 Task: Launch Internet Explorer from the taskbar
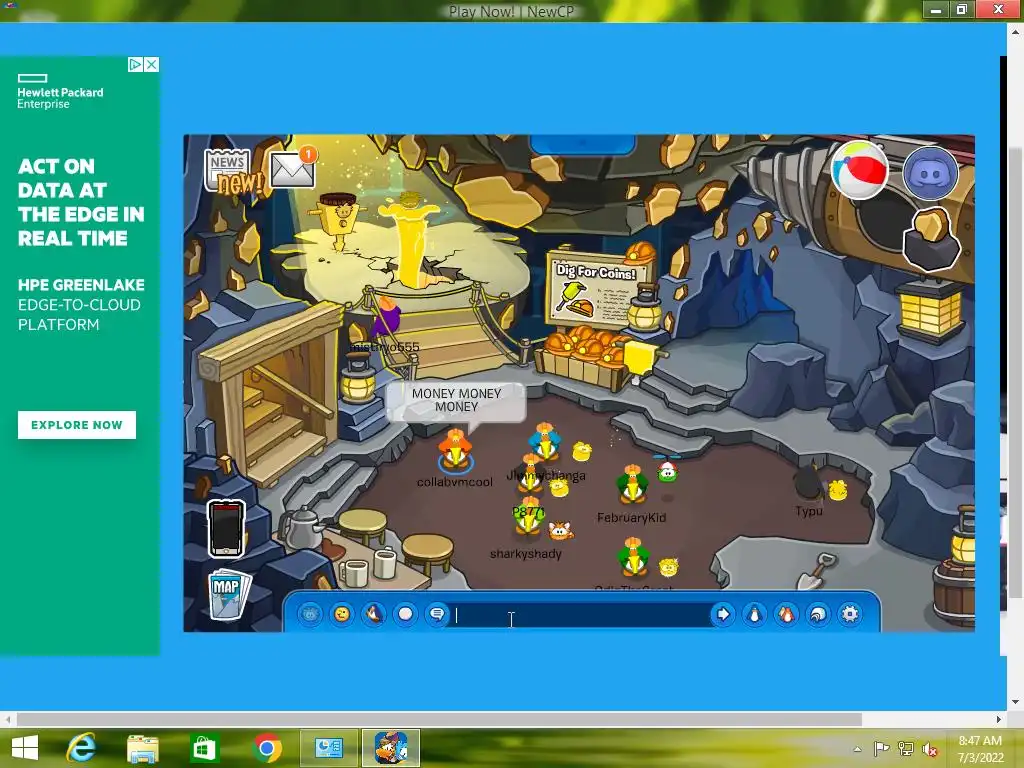81,748
